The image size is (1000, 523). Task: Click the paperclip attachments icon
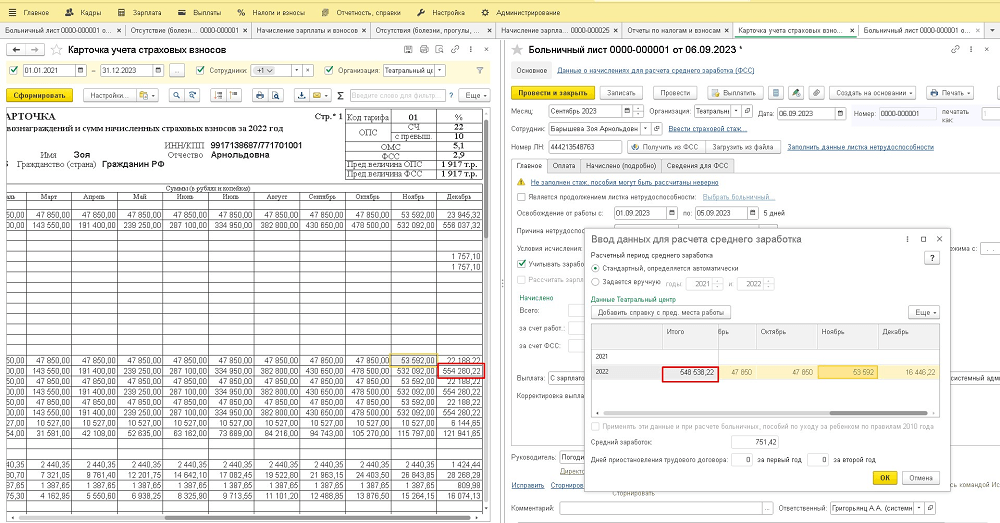coord(816,92)
